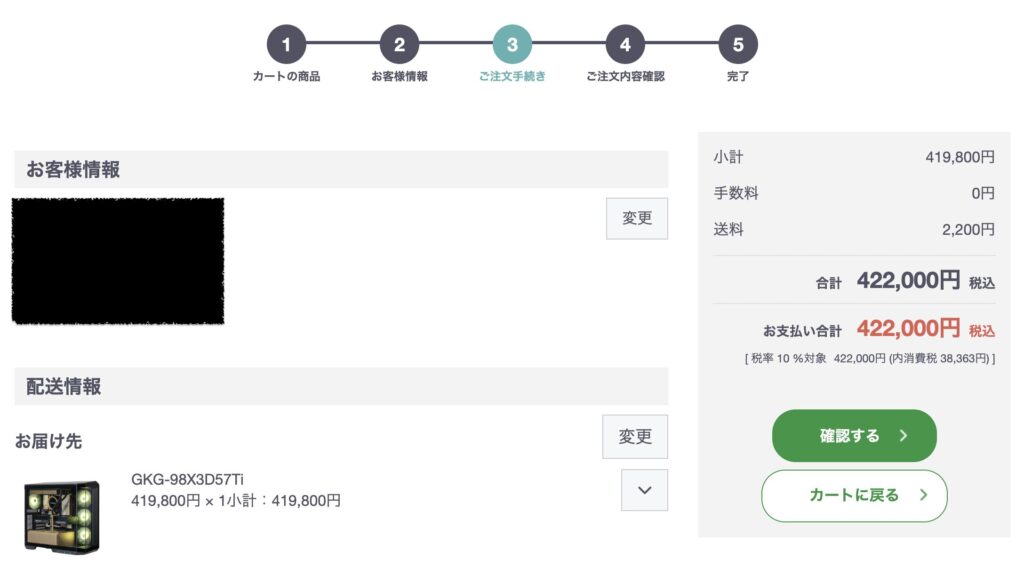This screenshot has width=1024, height=576.
Task: Click the 小計 amount 419,800円
Action: (x=960, y=157)
